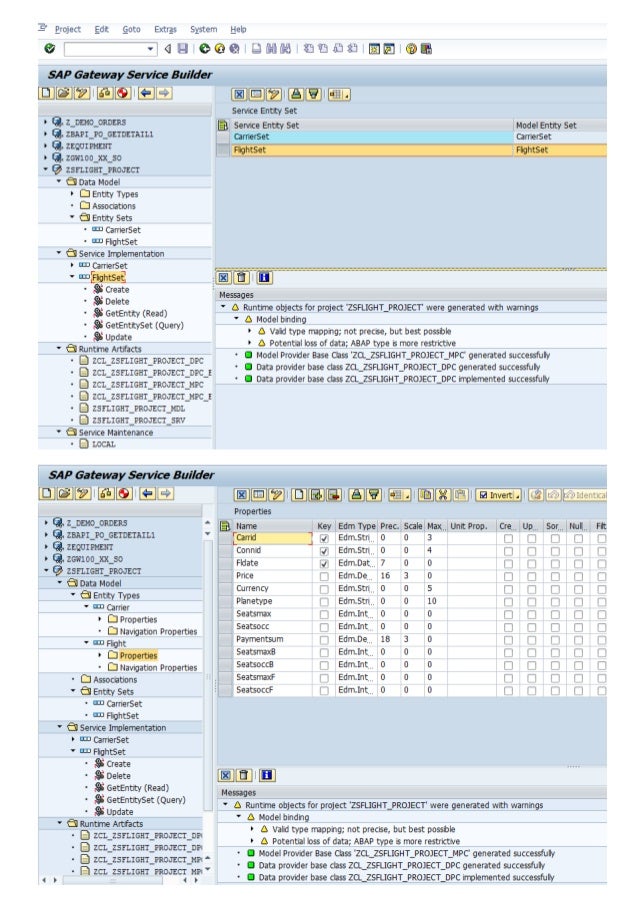
Task: Click the Paymentsum name cell in Properties table
Action: coord(272,639)
